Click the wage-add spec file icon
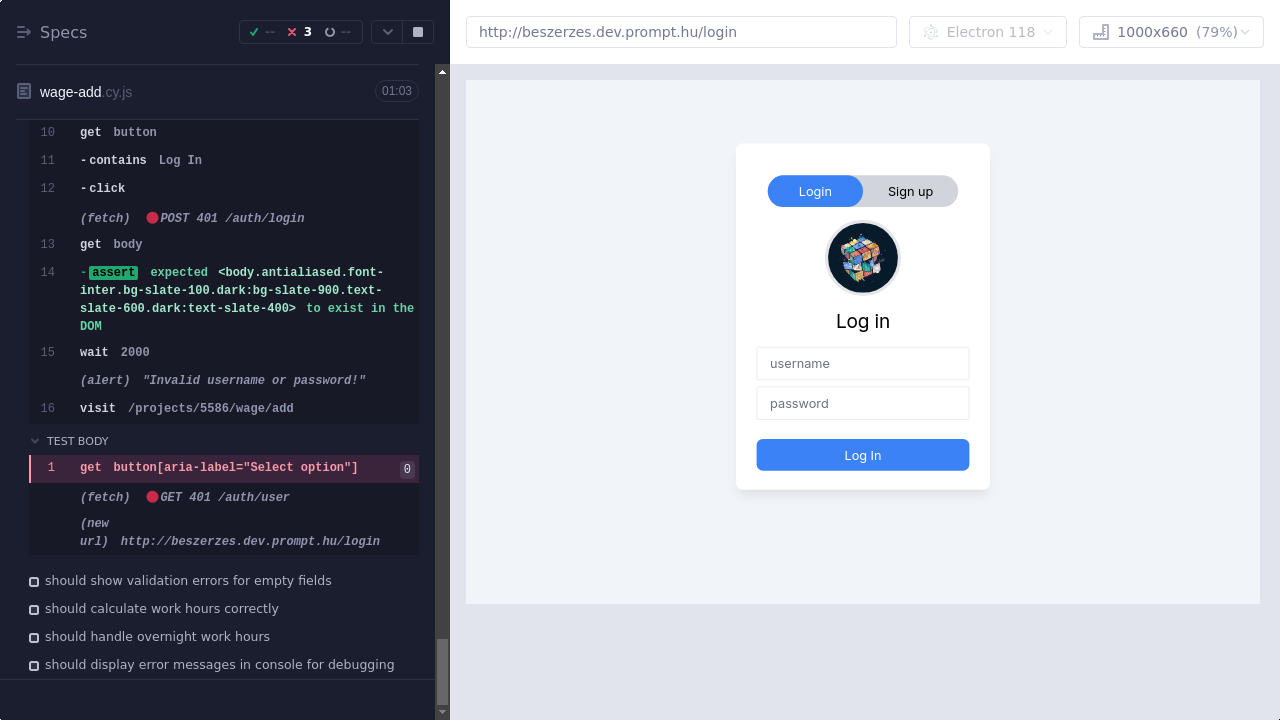Image resolution: width=1280 pixels, height=720 pixels. pos(24,91)
